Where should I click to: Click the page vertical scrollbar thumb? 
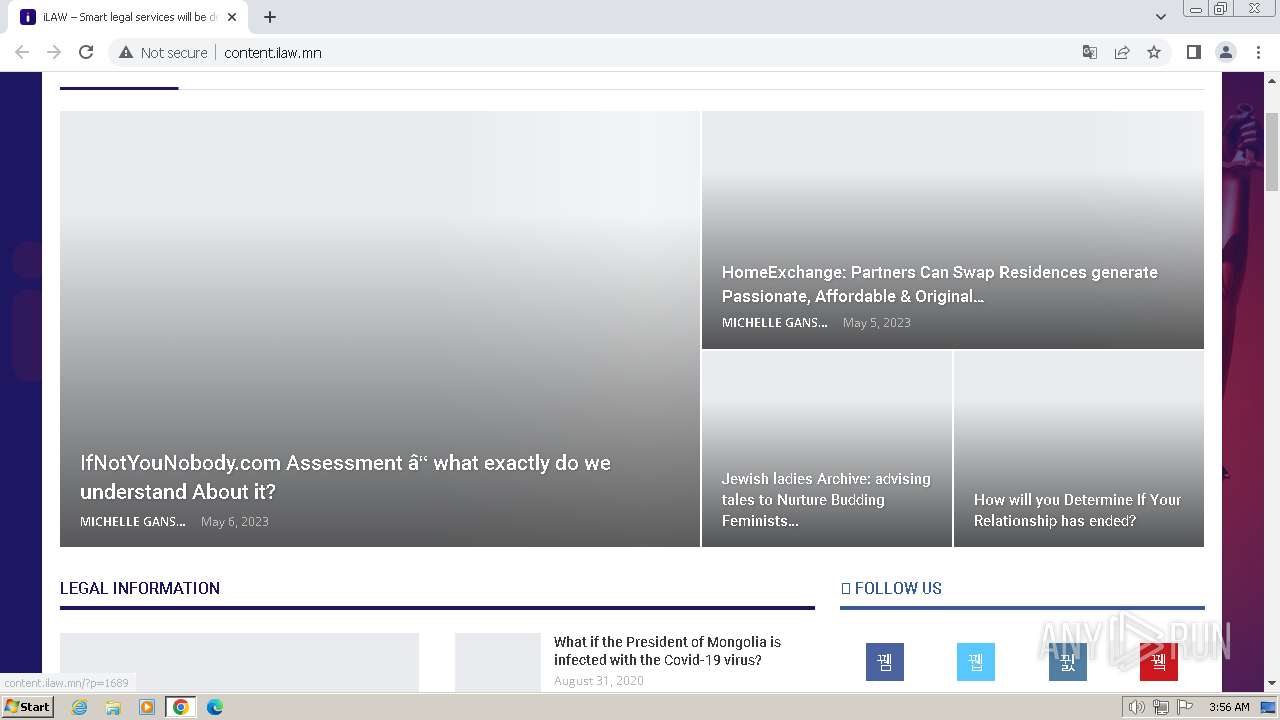1272,151
